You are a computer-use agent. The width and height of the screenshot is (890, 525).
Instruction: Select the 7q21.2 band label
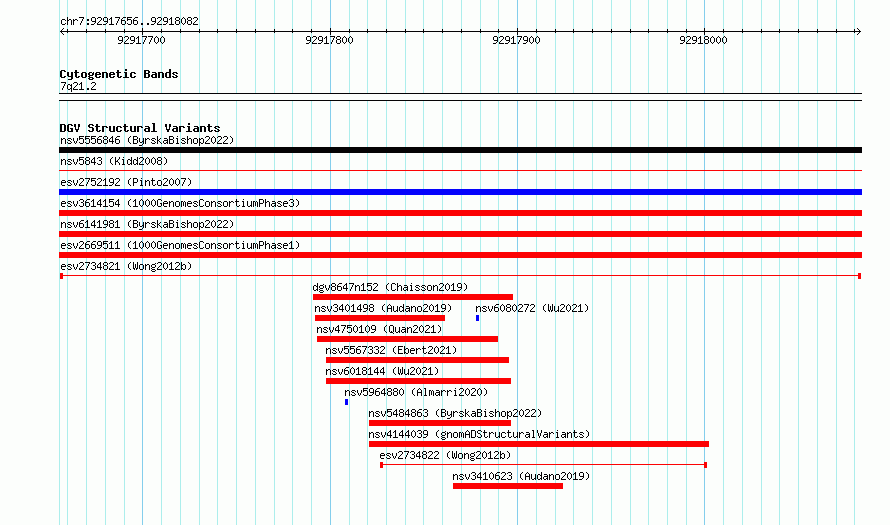78,86
